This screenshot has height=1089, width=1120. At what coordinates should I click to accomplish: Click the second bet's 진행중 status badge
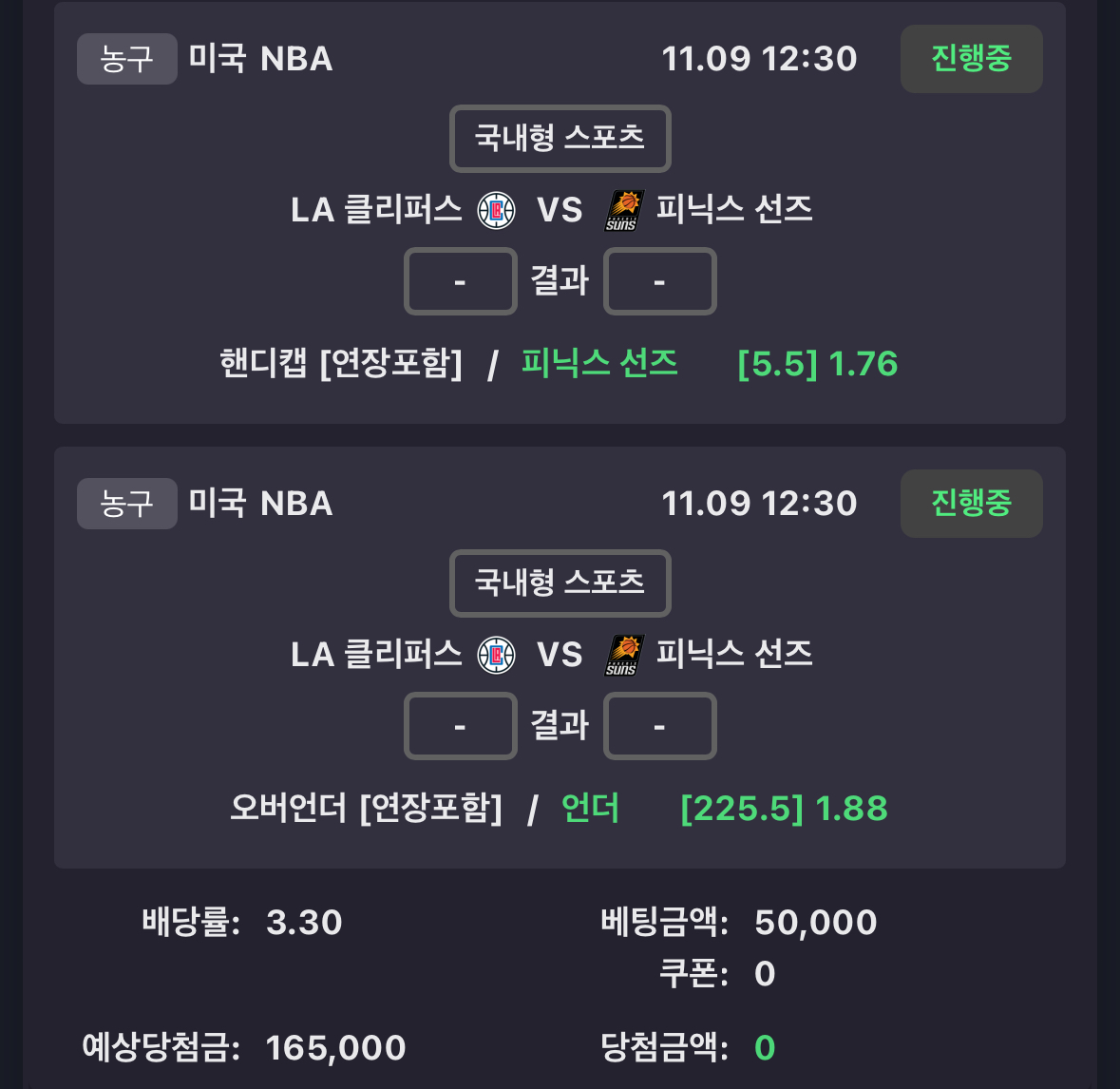pyautogui.click(x=971, y=504)
